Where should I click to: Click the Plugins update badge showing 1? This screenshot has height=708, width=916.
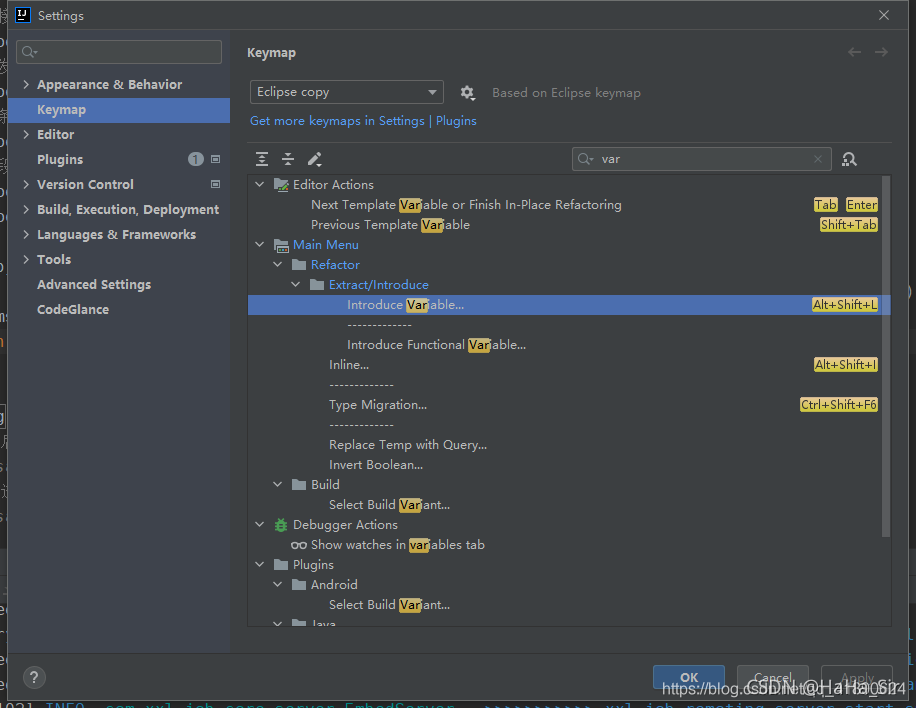pos(196,159)
